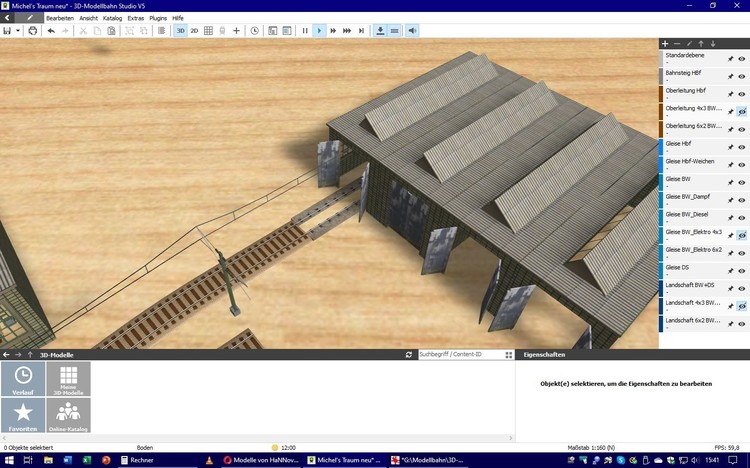Toggle sound with the speaker icon
Viewport: 750px width, 468px height.
coord(413,31)
